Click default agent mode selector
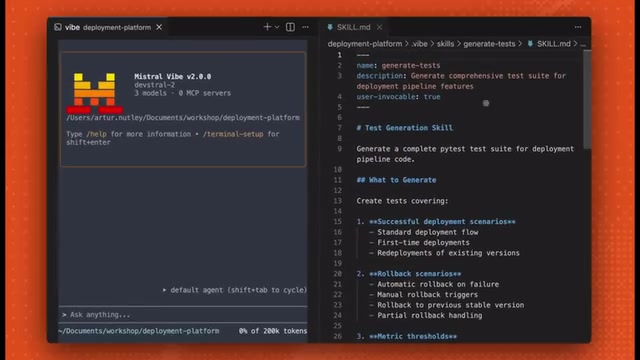640x360 pixels. point(235,290)
